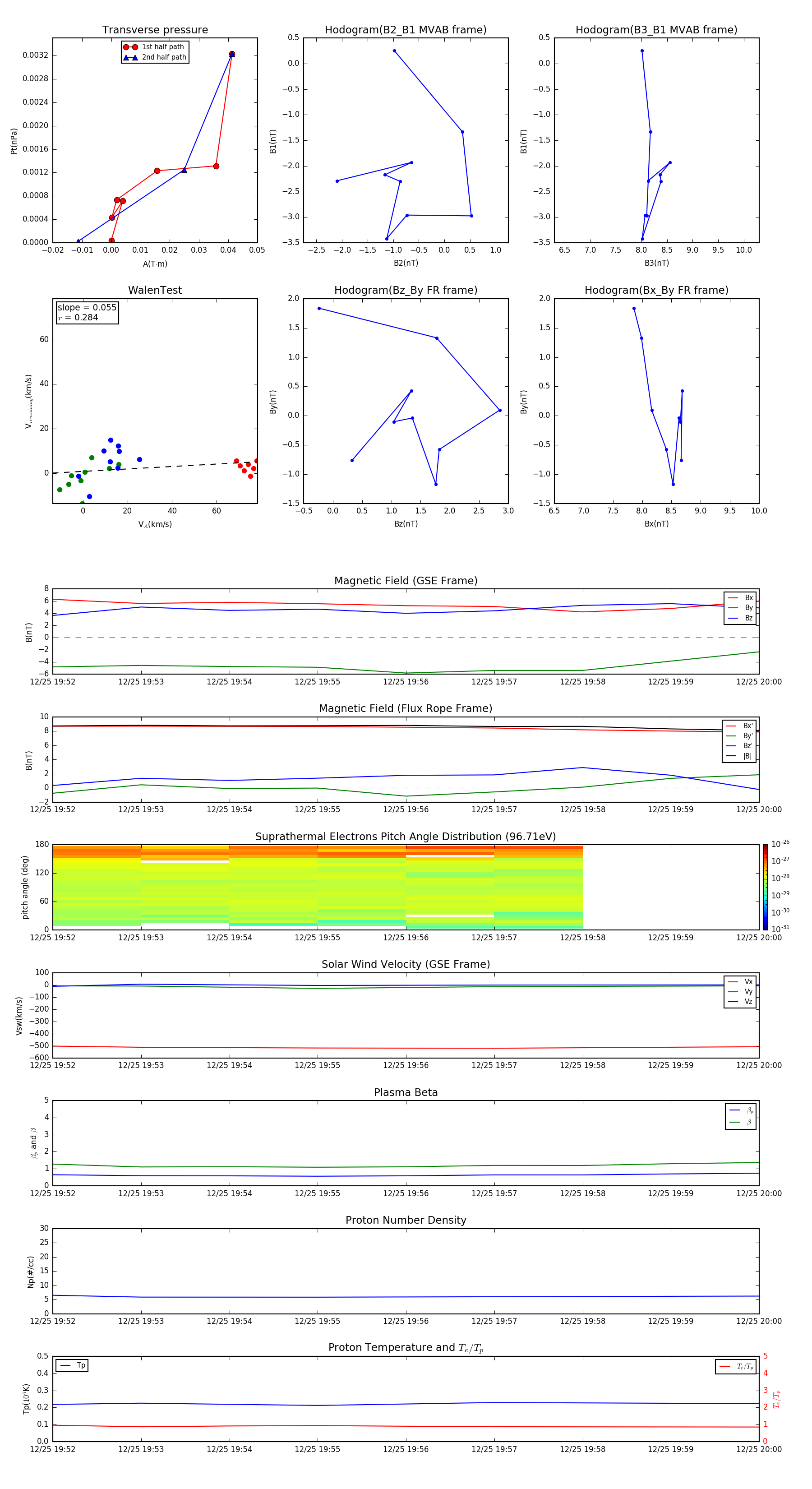Click the "V_remaining(km/s)" y-axis label
Viewport: 812px width, 1489px height.
click(x=28, y=401)
